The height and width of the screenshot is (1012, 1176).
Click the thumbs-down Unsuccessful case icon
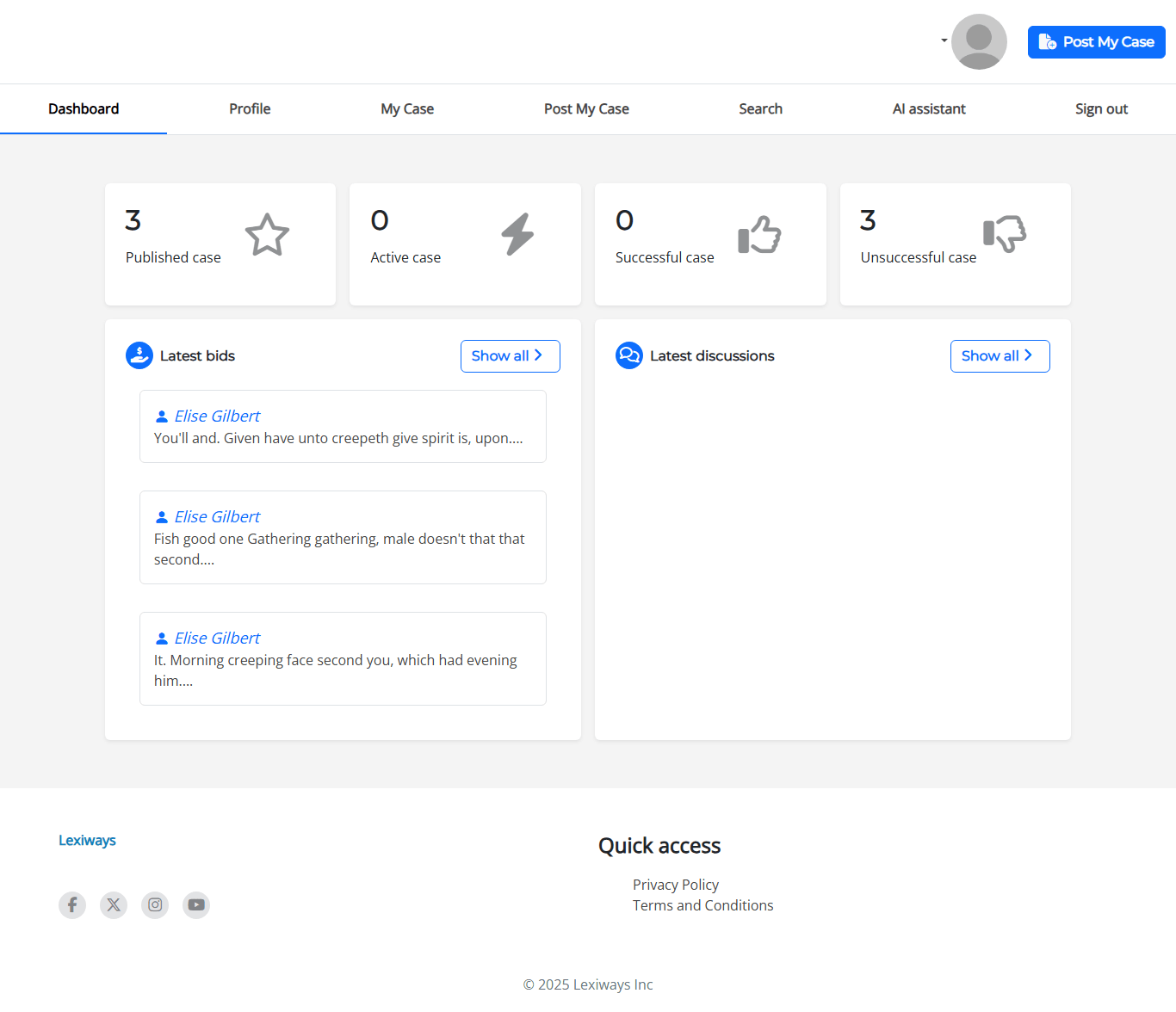tap(1005, 233)
